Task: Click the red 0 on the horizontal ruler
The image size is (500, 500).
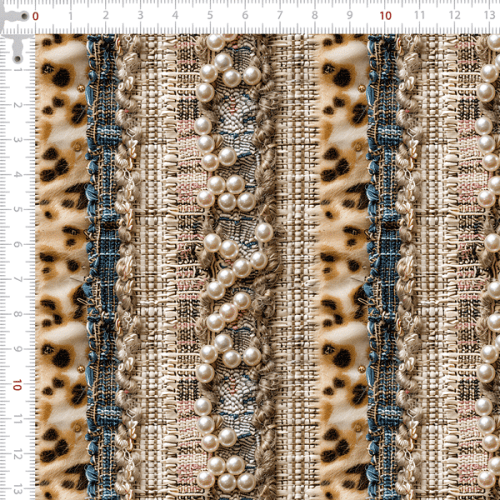Action: point(35,16)
